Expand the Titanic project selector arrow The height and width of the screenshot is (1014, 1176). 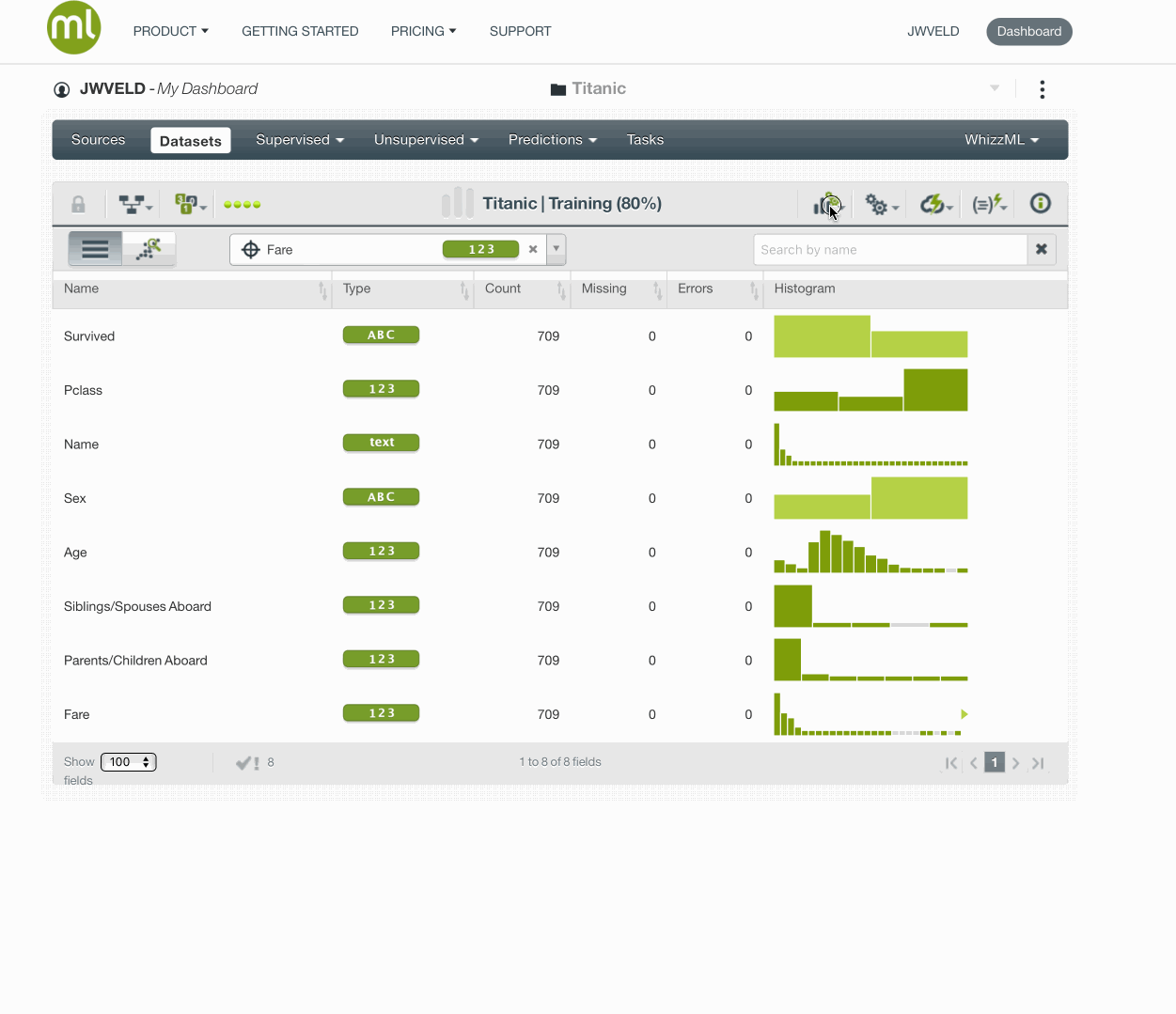(995, 88)
